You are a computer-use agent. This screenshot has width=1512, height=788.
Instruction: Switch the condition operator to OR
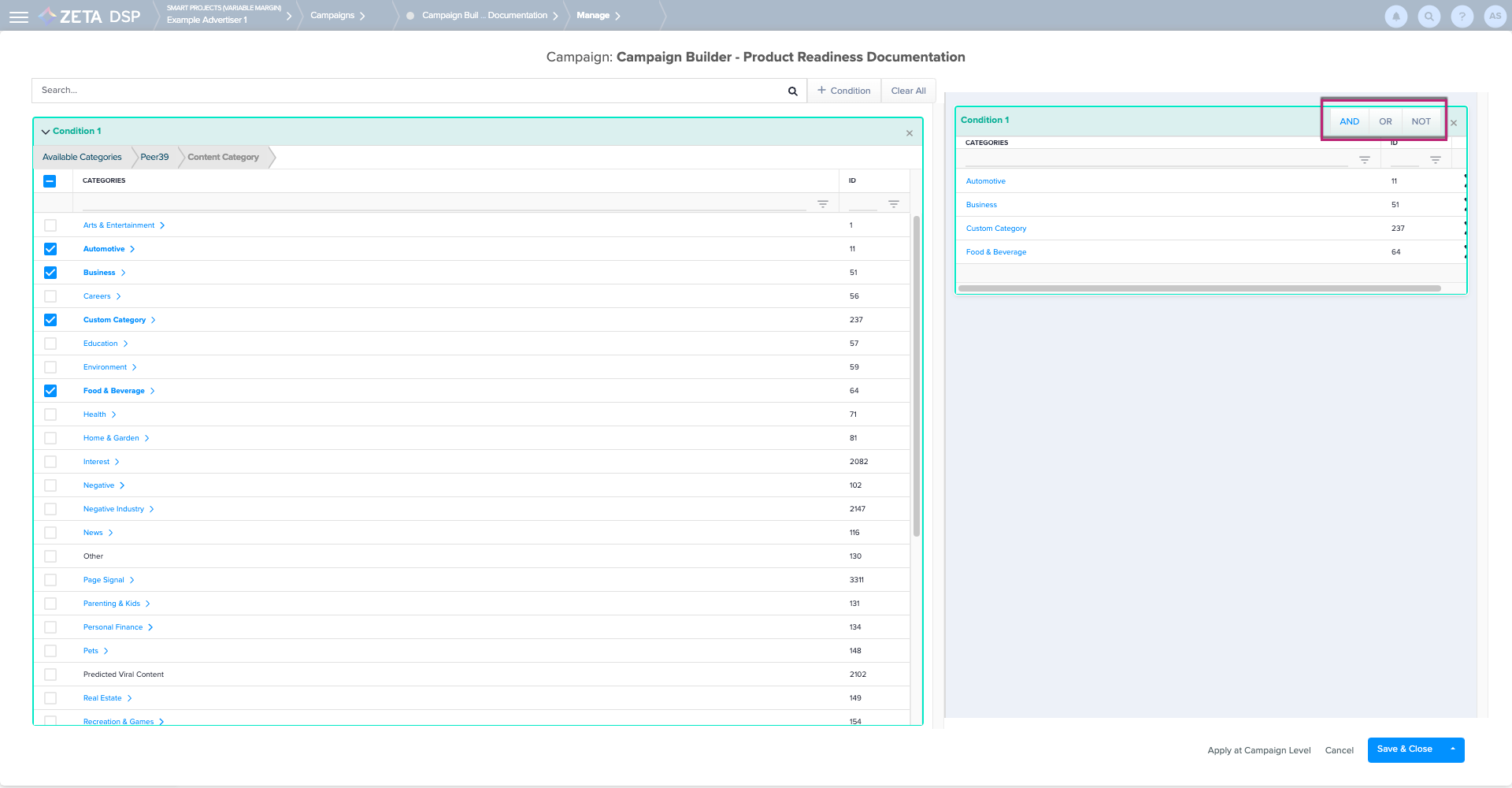[x=1385, y=121]
